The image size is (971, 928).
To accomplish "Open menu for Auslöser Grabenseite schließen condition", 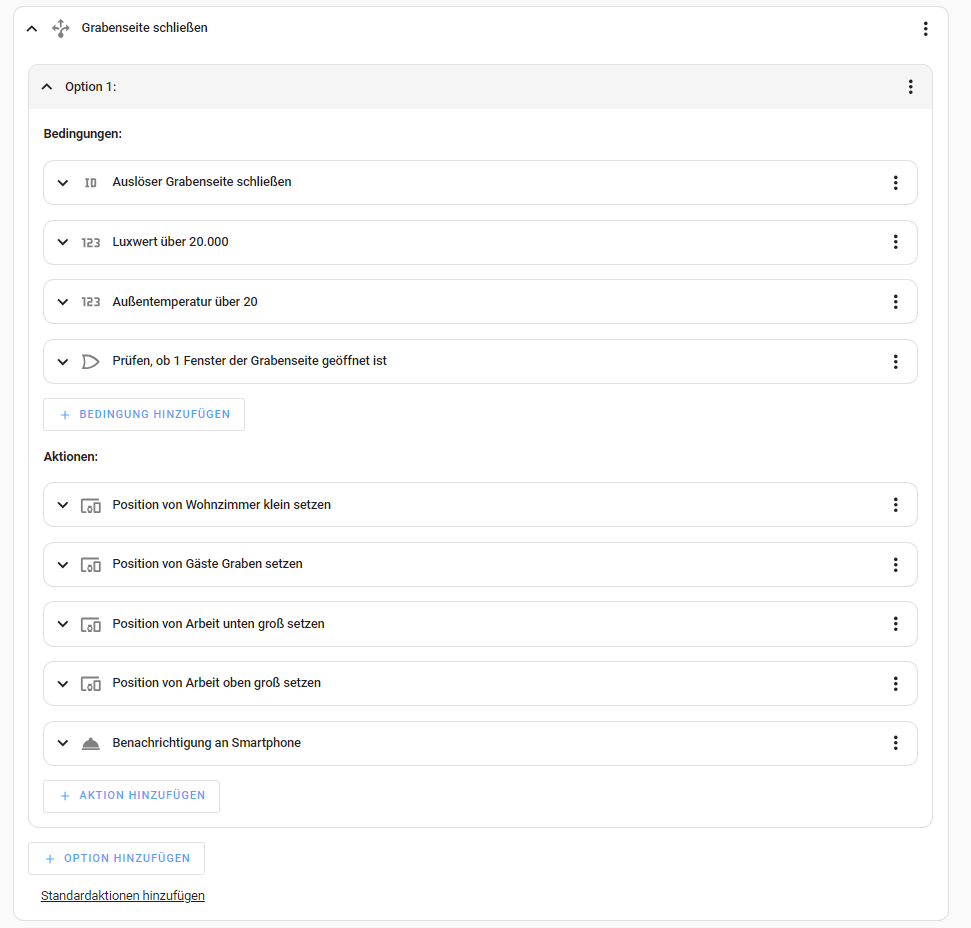I will click(895, 182).
